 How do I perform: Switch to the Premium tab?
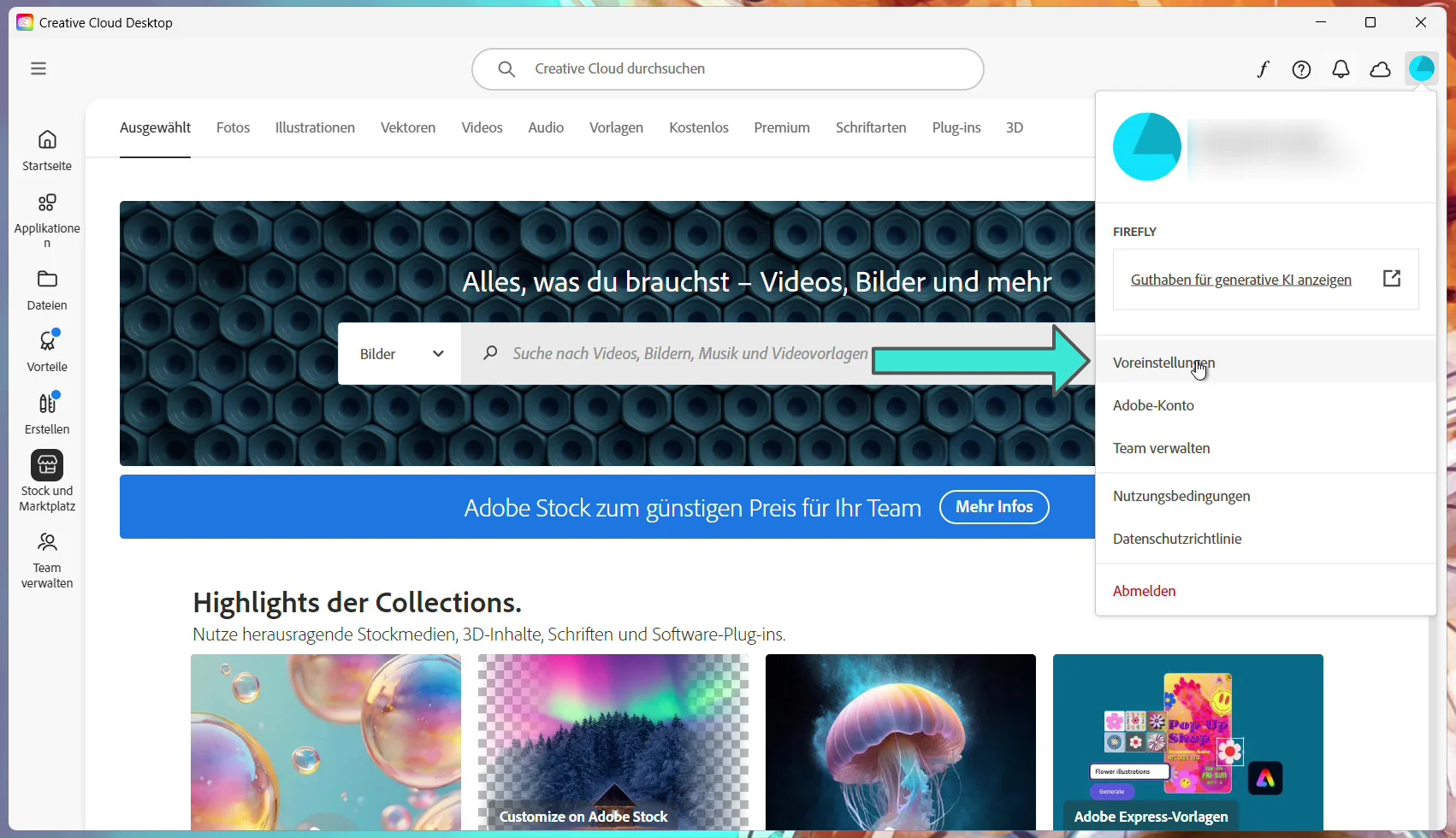(x=782, y=127)
